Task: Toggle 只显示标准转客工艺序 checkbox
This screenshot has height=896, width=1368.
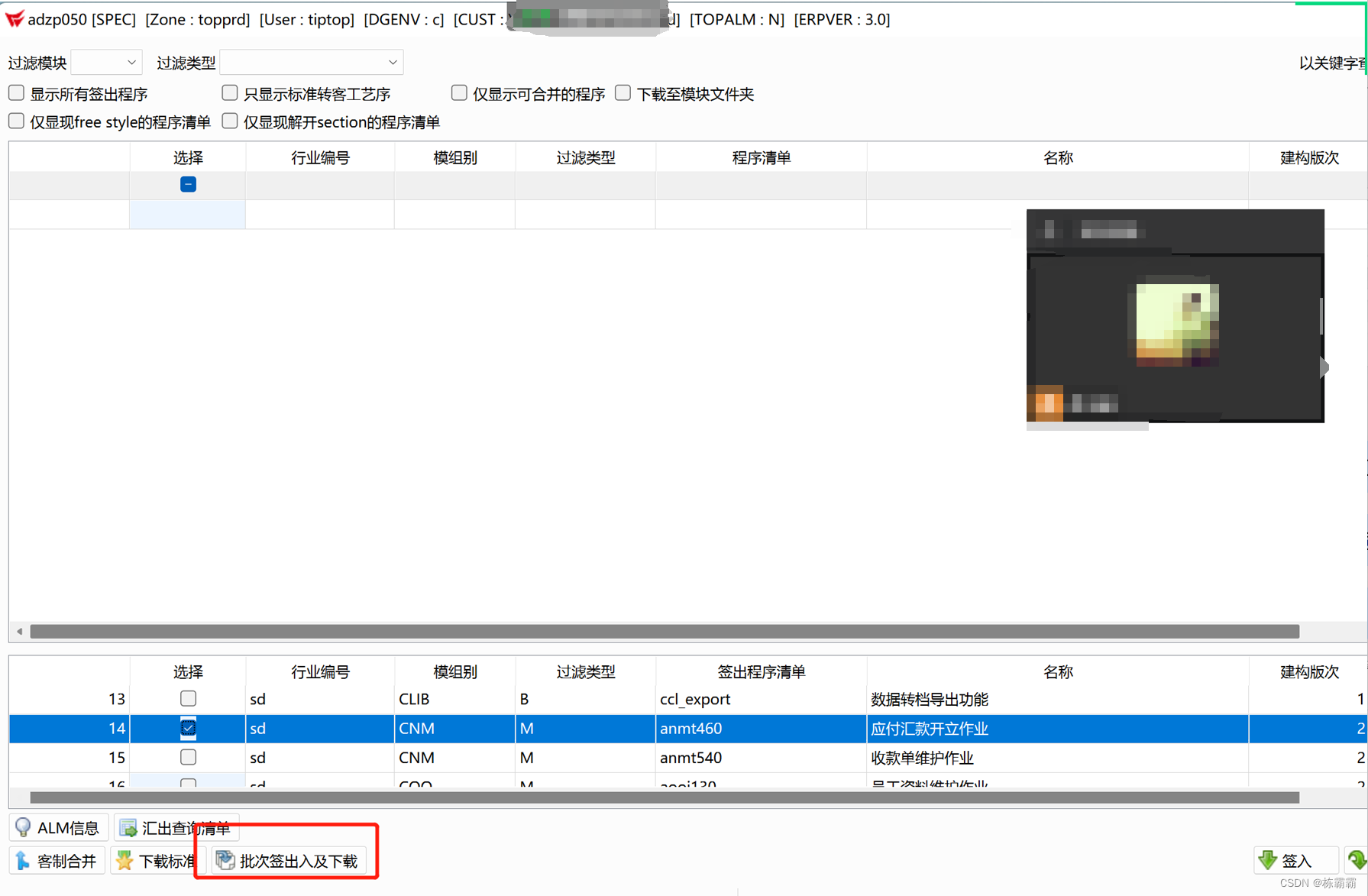Action: (x=229, y=93)
